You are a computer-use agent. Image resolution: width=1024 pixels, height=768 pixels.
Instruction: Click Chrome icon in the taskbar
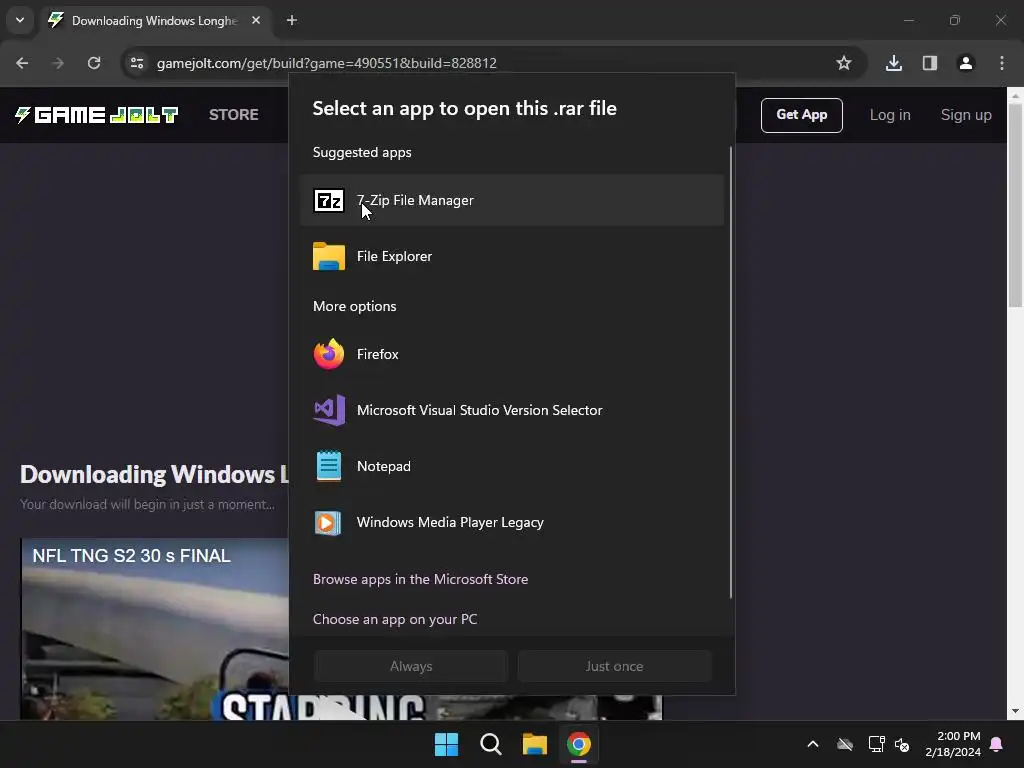pyautogui.click(x=579, y=744)
